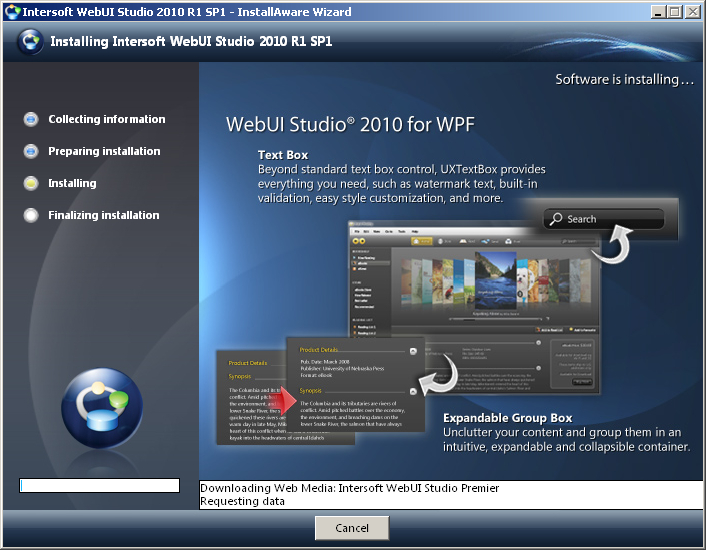Click the title bar application icon
Viewport: 706px width, 550px height.
pos(13,12)
